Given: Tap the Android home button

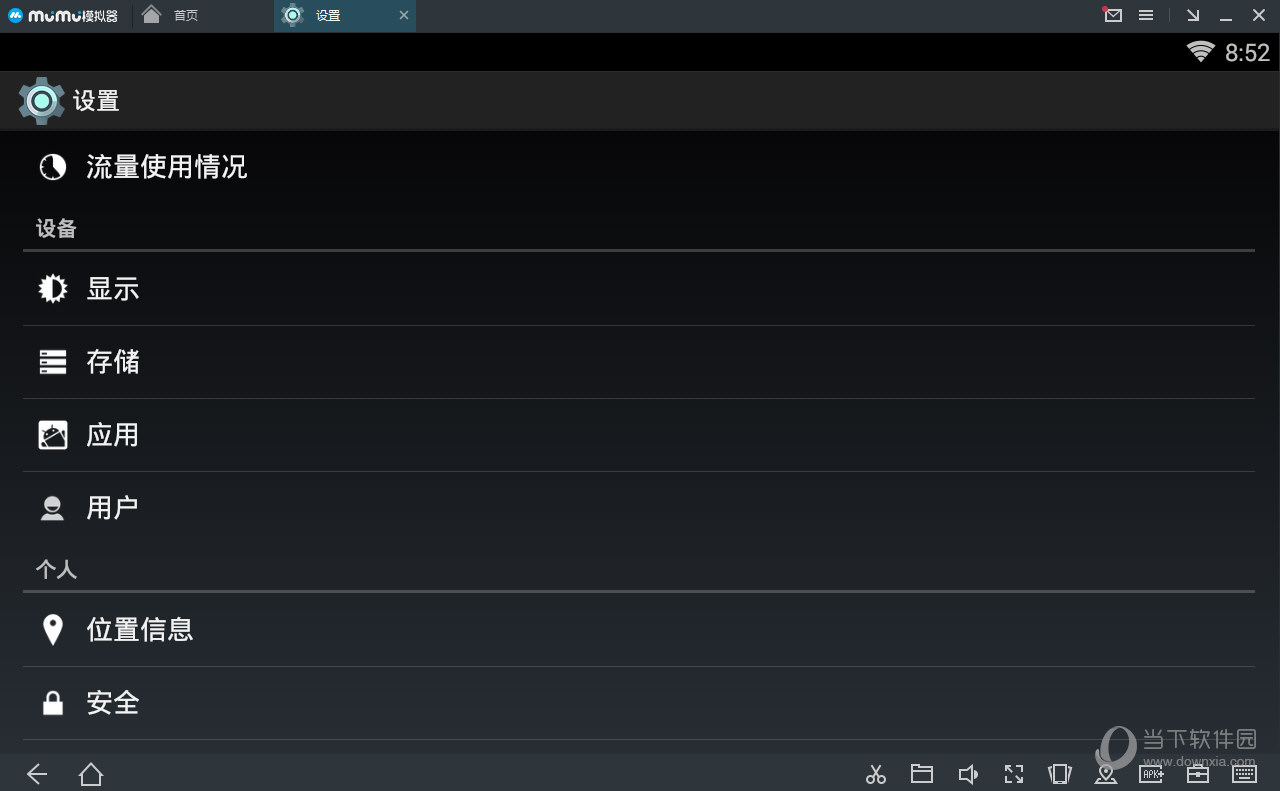Looking at the screenshot, I should pyautogui.click(x=91, y=774).
